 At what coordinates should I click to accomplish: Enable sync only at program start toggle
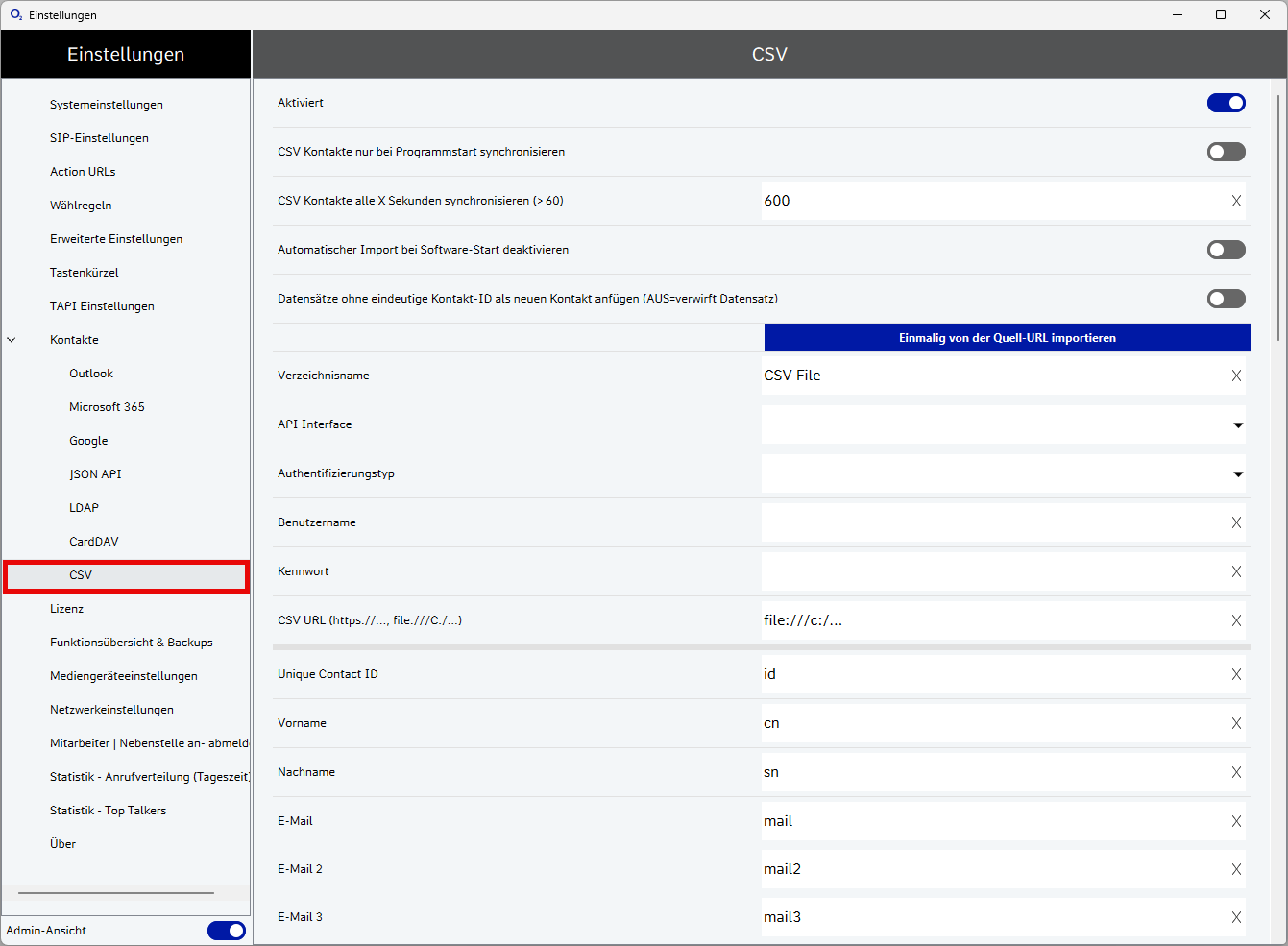1226,152
